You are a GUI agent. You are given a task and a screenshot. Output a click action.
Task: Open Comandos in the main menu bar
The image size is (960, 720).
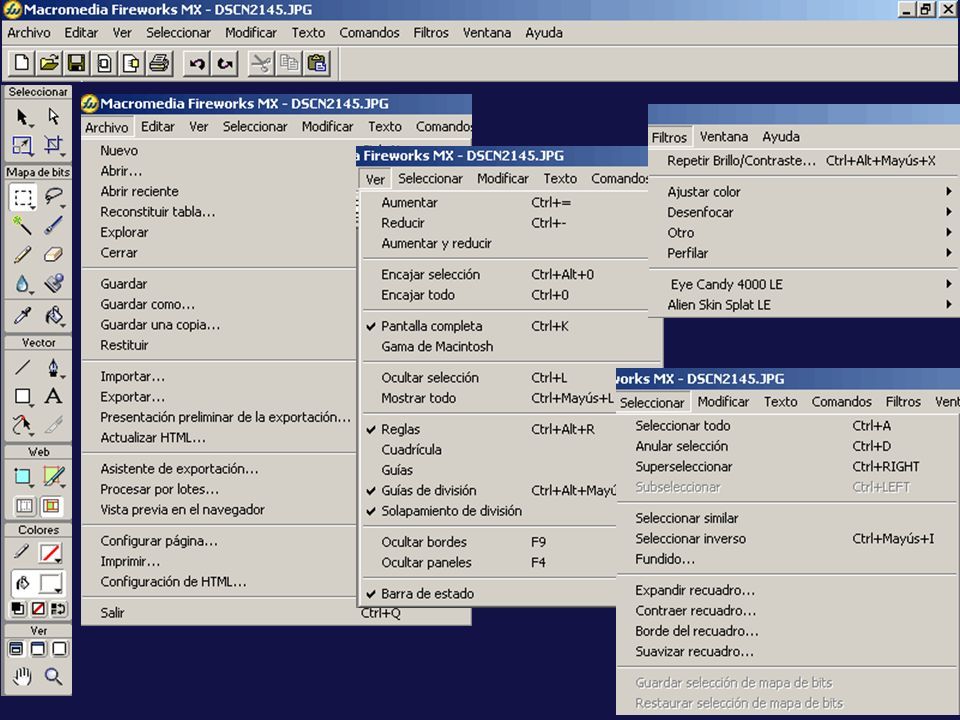pos(369,32)
